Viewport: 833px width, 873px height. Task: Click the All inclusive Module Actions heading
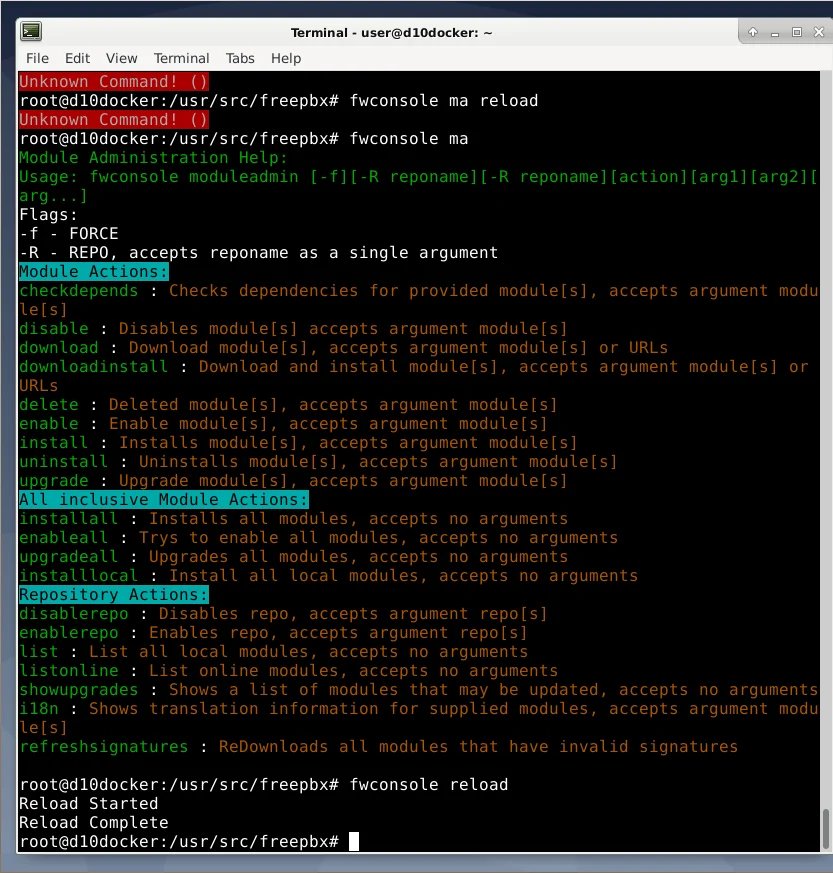162,499
